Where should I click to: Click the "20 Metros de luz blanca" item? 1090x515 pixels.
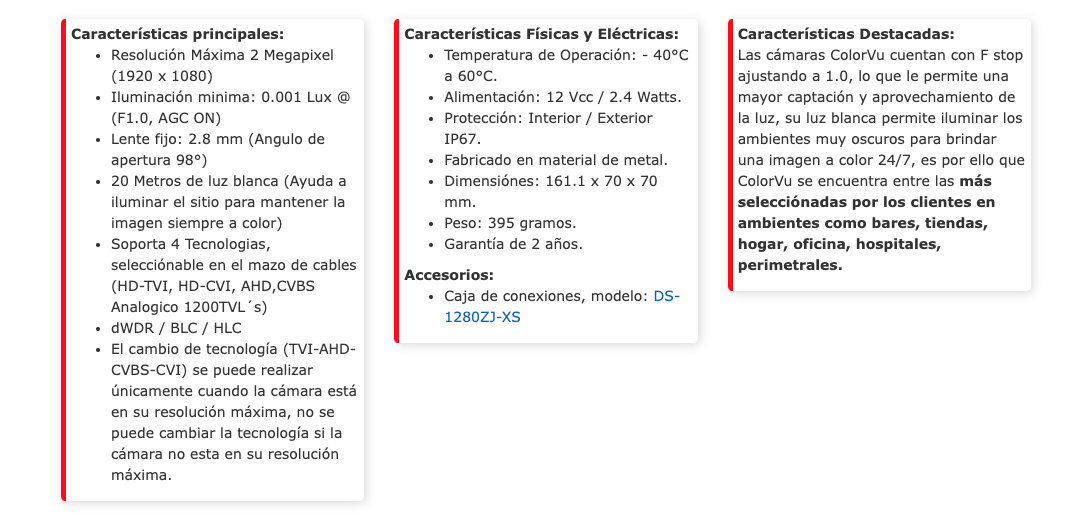point(228,181)
